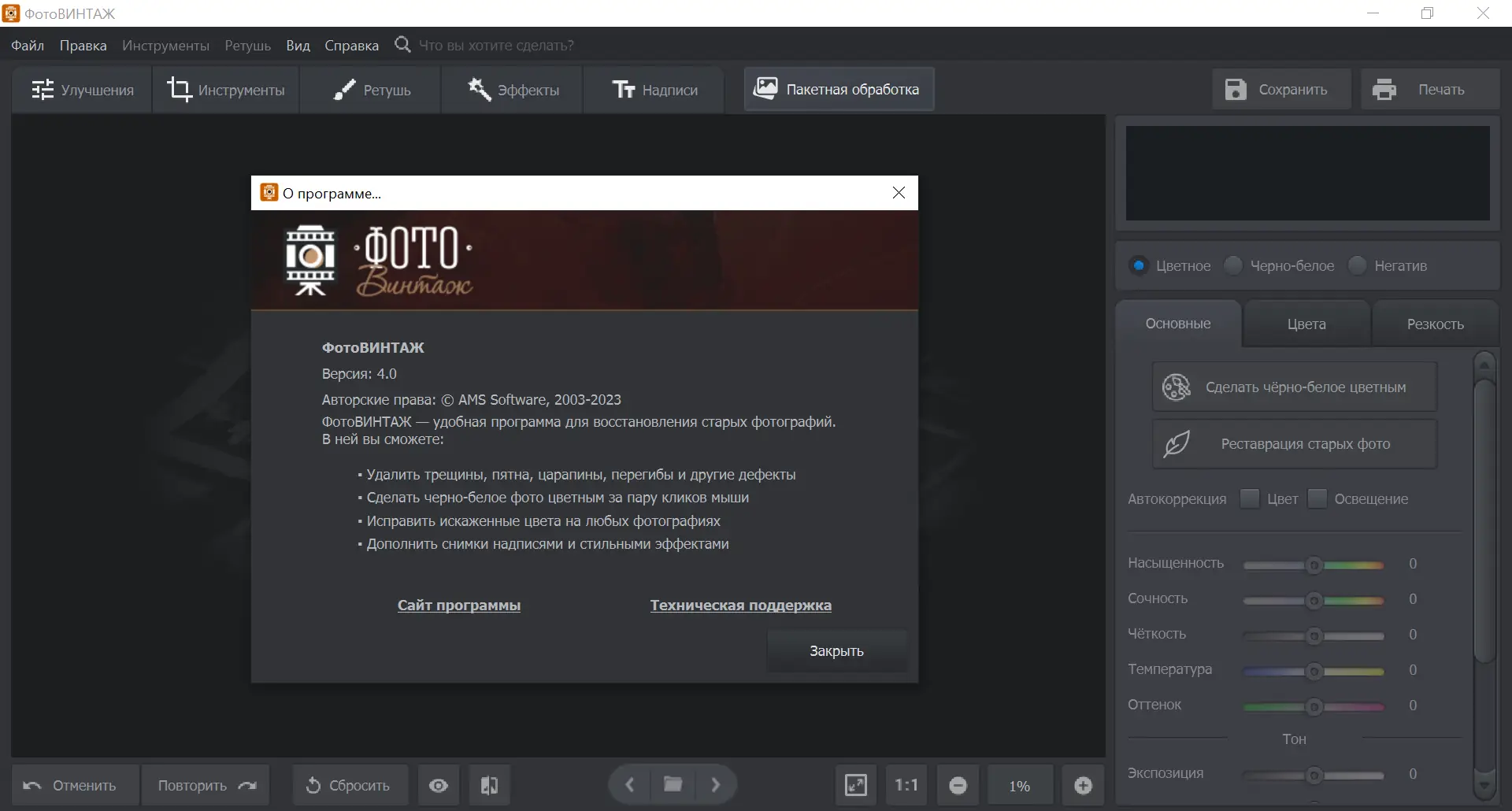Switch to the Резкость tab
1512x811 pixels.
[x=1436, y=324]
